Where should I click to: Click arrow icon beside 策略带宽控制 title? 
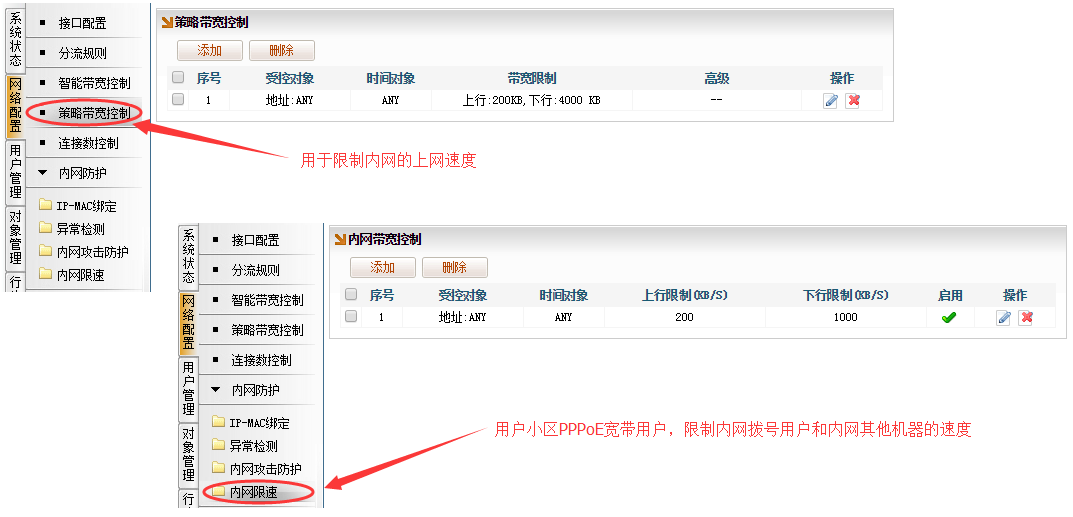[166, 23]
